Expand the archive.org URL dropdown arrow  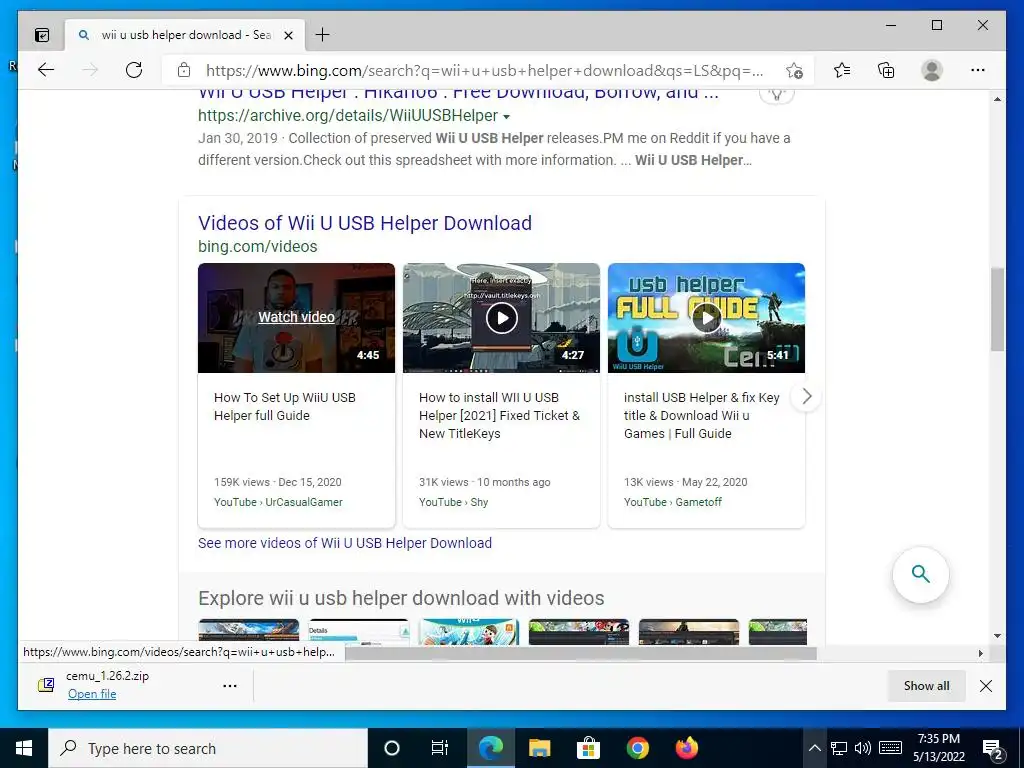[x=506, y=117]
